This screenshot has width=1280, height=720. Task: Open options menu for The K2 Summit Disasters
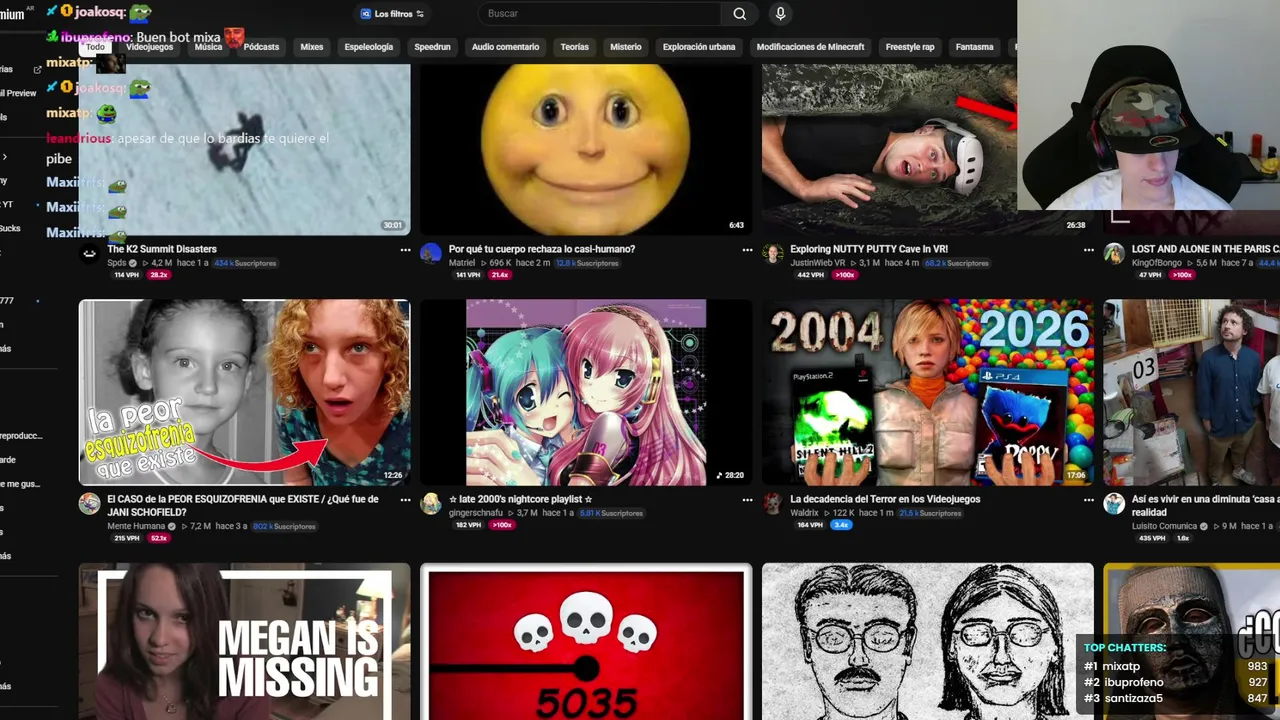tap(405, 250)
